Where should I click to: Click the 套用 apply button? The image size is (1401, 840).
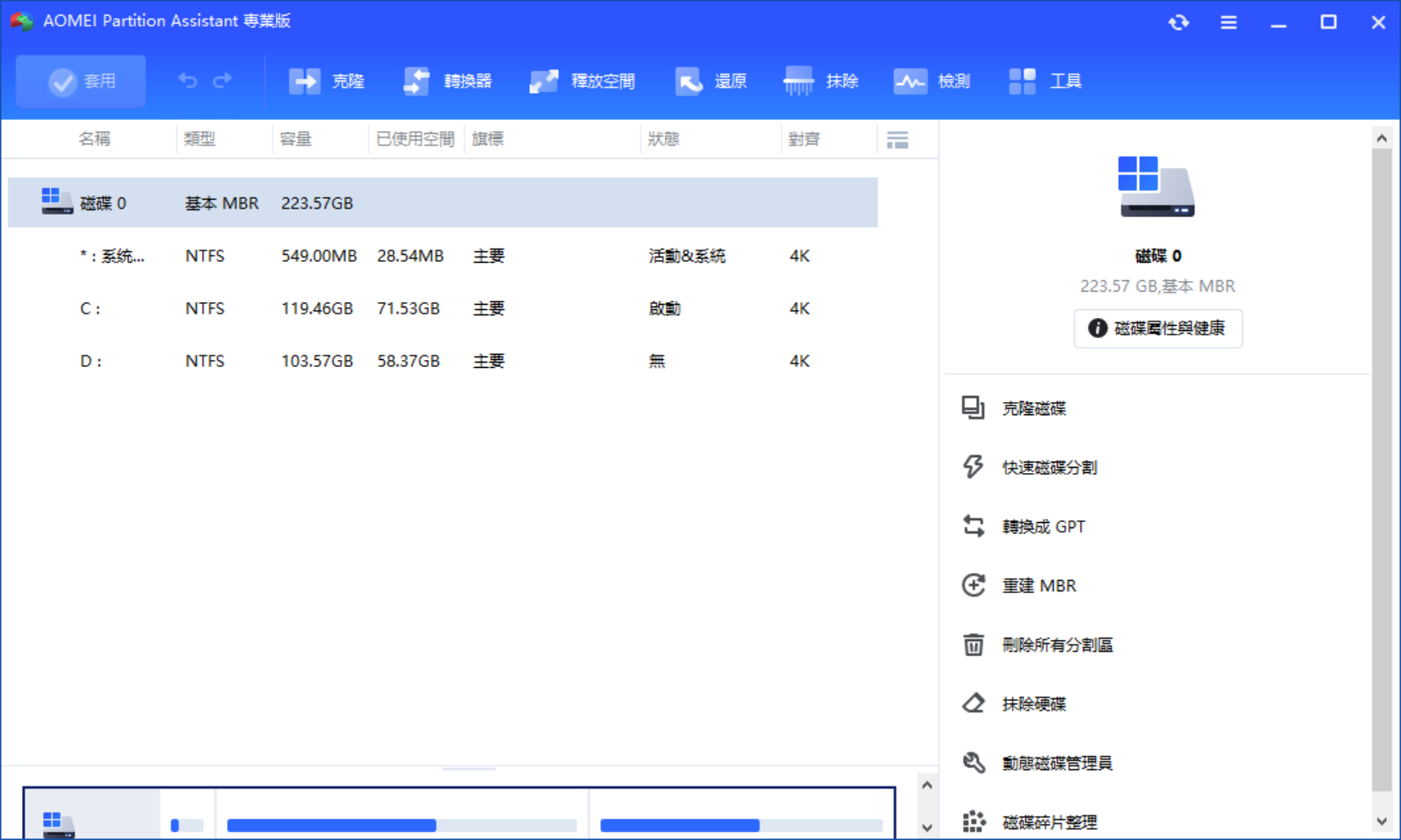pyautogui.click(x=81, y=81)
